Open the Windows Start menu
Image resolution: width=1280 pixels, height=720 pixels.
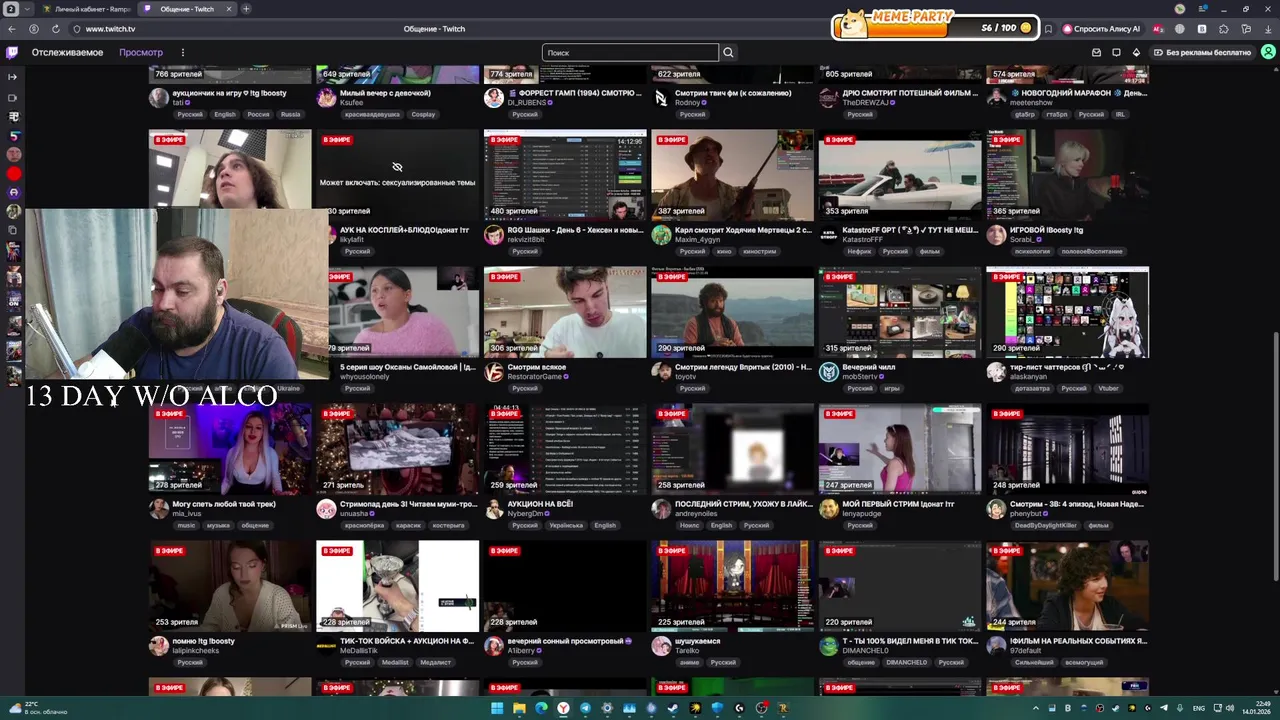point(496,708)
